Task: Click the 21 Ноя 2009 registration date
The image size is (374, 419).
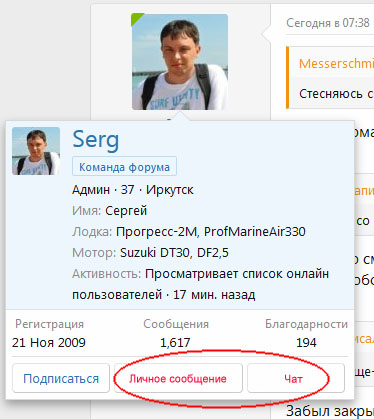Action: 49,342
